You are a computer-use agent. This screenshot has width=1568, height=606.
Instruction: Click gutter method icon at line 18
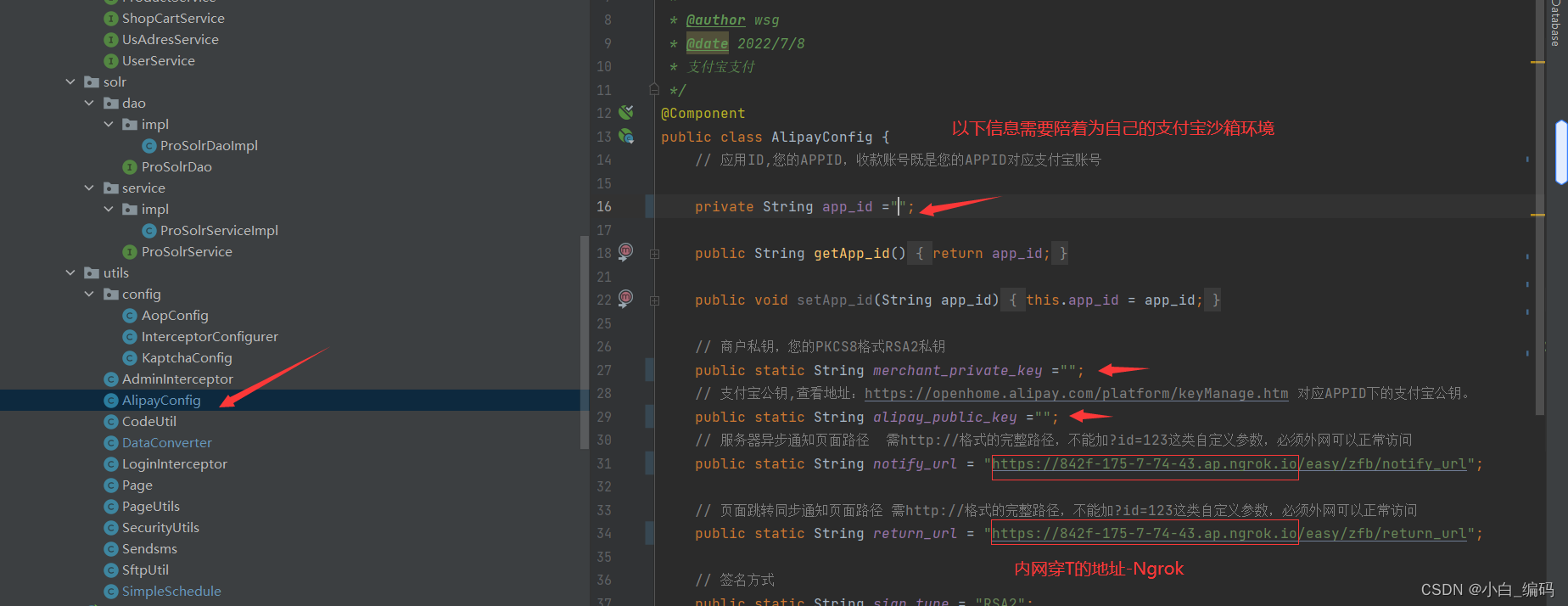point(625,251)
